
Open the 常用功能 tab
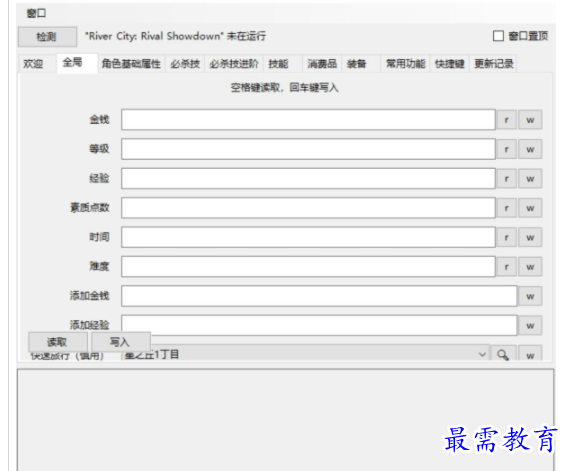click(405, 64)
